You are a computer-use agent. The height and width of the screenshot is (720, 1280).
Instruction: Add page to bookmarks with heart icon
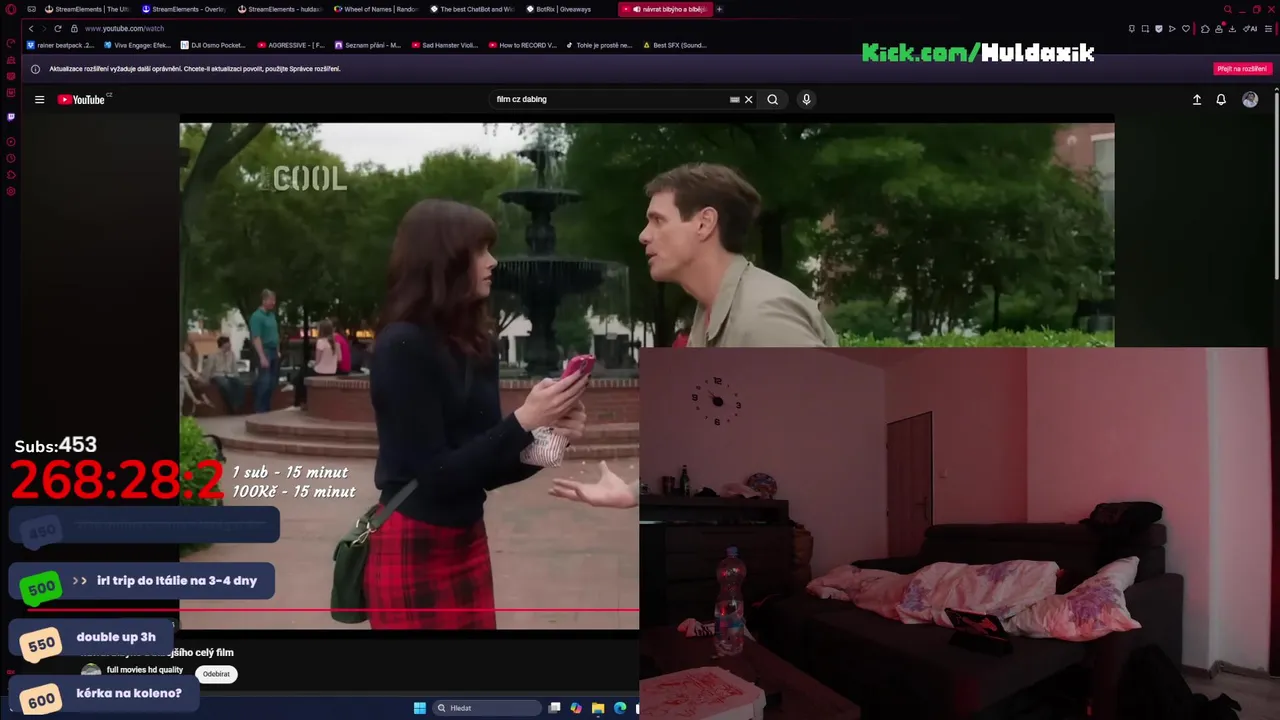(1186, 29)
